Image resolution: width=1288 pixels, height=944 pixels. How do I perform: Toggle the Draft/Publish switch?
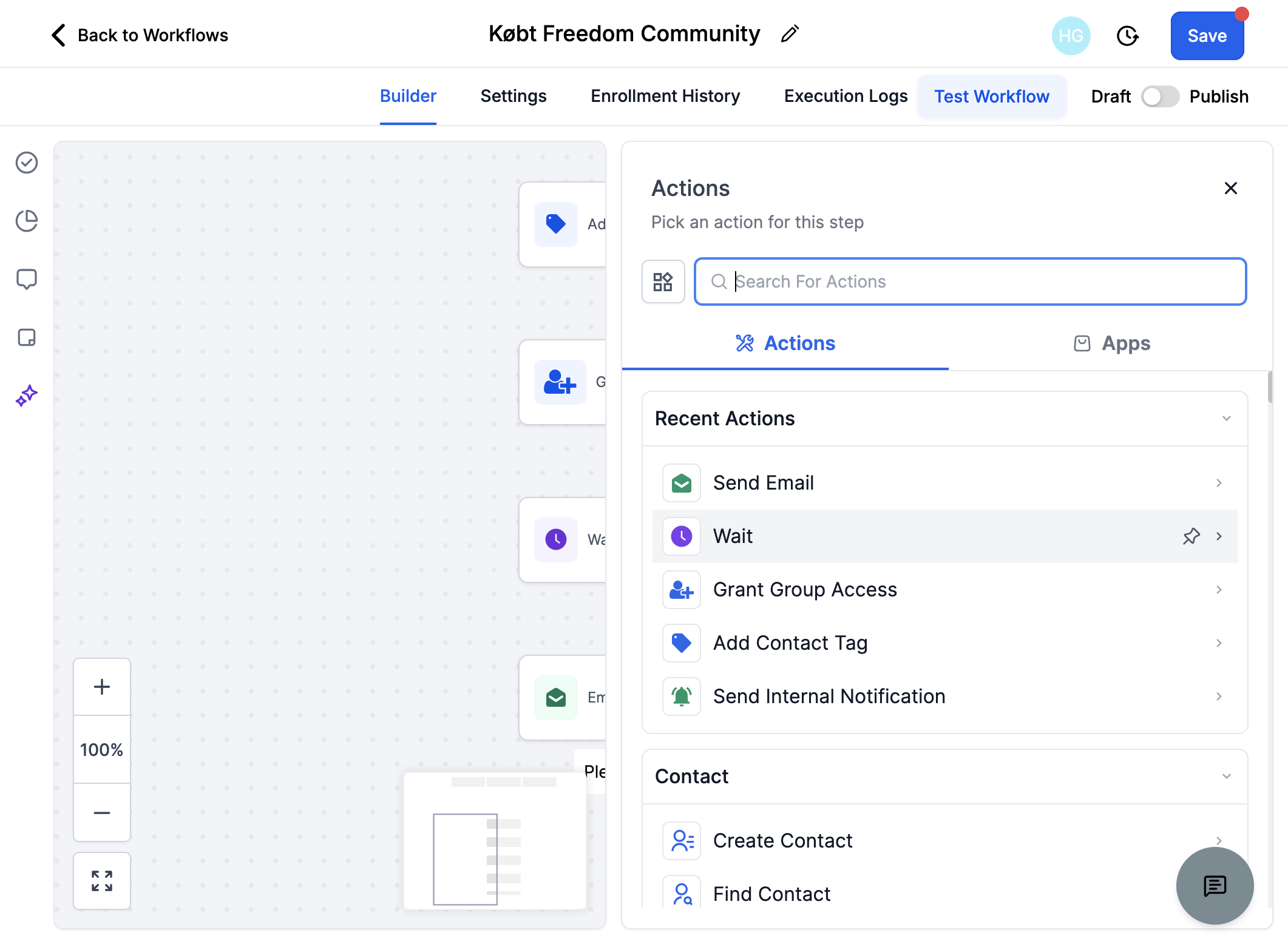1160,96
